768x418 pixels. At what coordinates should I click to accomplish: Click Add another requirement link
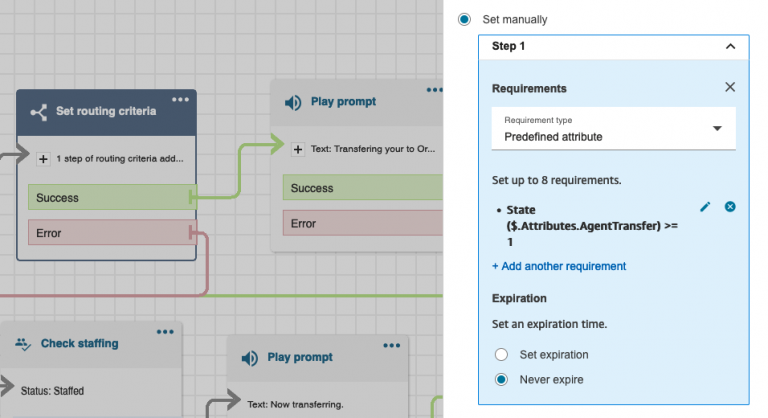click(559, 266)
